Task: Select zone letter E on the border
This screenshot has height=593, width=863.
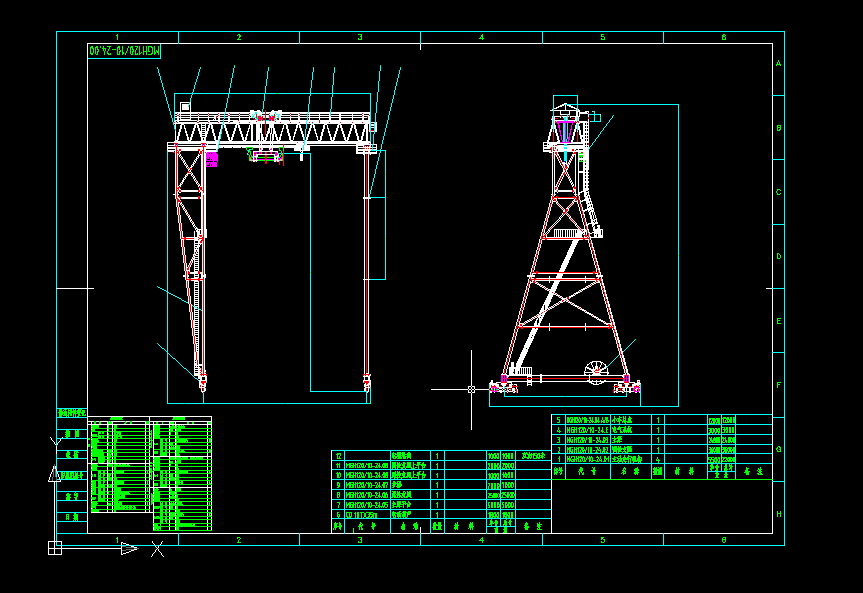Action: pos(778,321)
